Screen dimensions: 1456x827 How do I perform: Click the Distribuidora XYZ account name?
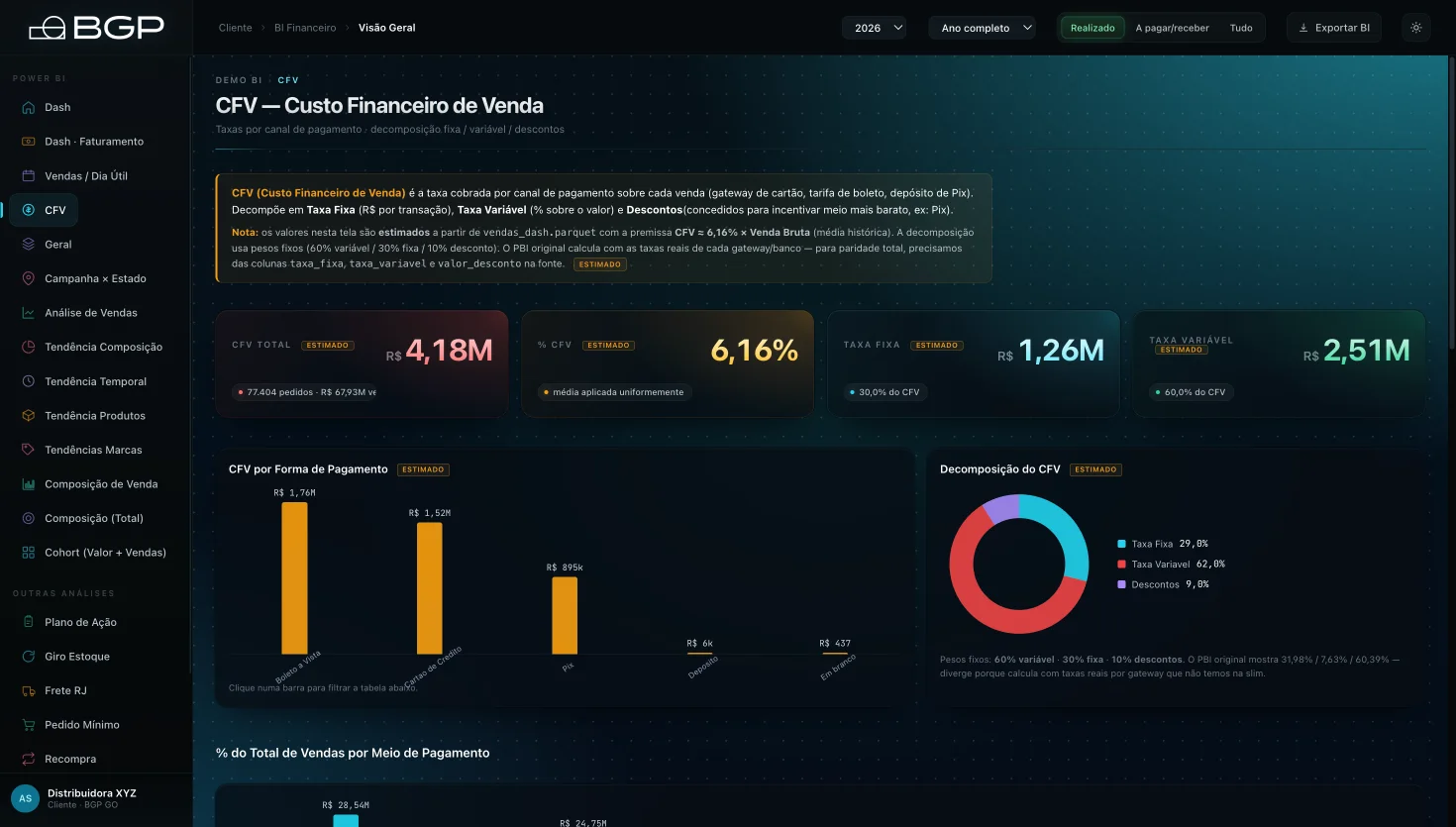(x=92, y=793)
